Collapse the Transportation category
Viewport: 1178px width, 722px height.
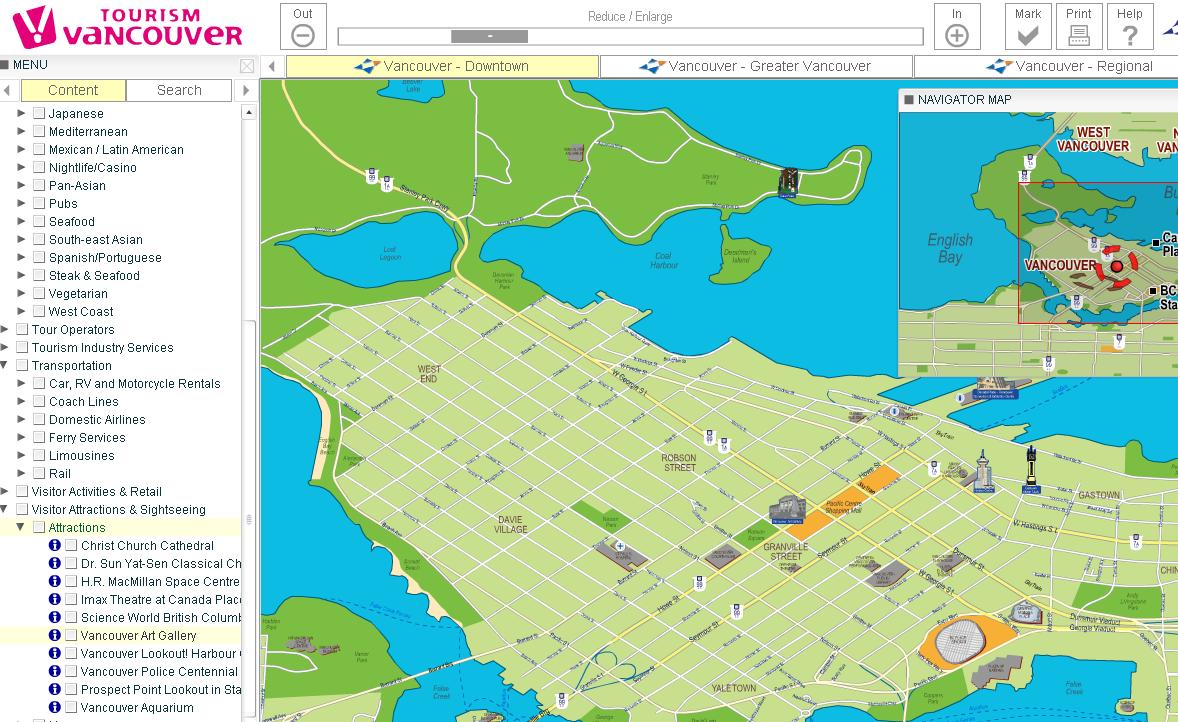pyautogui.click(x=5, y=365)
